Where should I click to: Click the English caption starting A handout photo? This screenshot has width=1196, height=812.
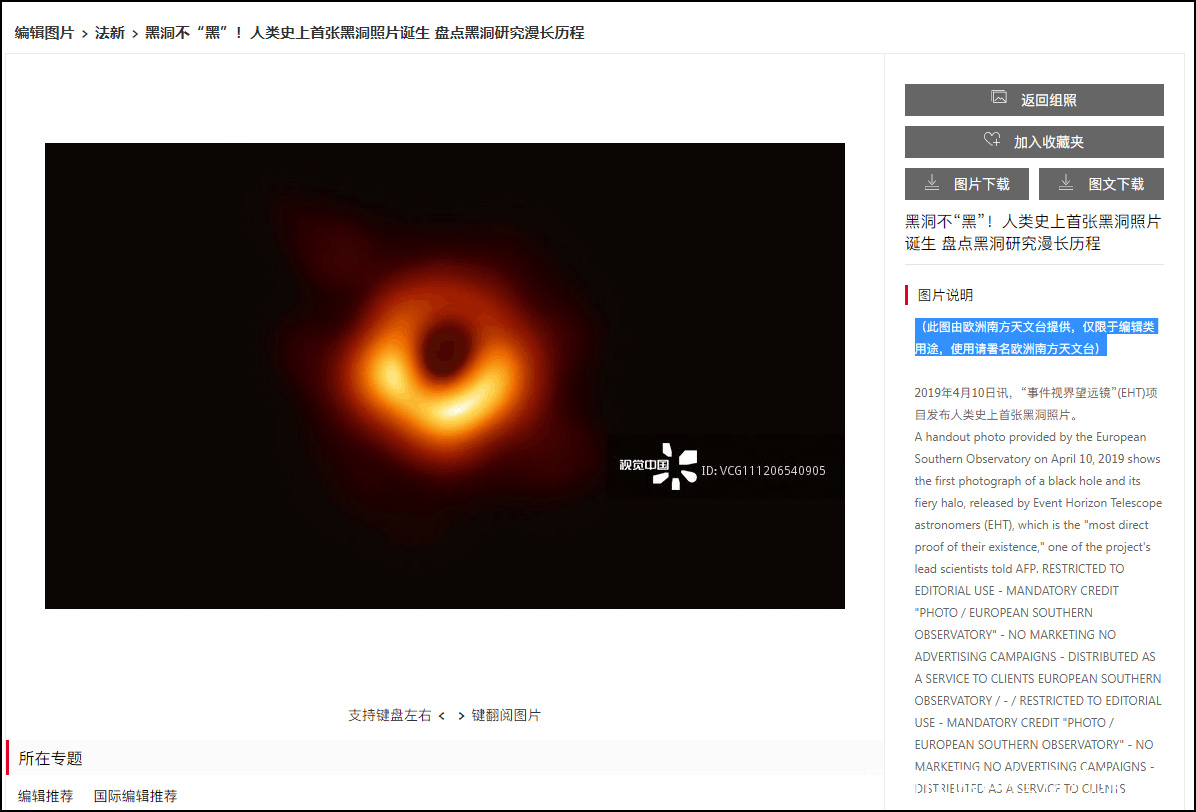coord(1038,613)
